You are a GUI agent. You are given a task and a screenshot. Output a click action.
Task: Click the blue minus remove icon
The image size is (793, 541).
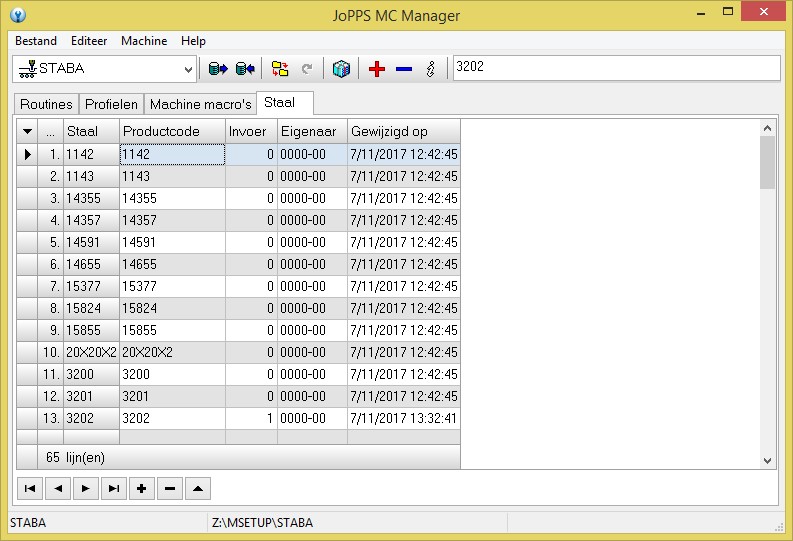click(404, 69)
